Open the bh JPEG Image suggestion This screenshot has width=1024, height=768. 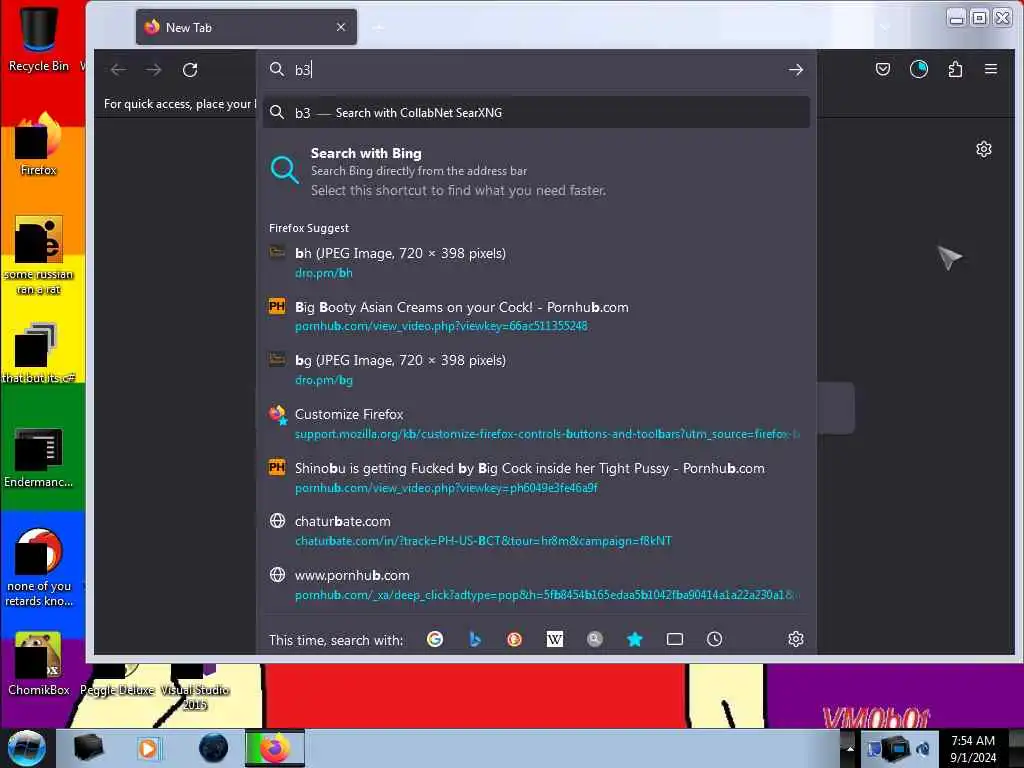click(x=536, y=263)
